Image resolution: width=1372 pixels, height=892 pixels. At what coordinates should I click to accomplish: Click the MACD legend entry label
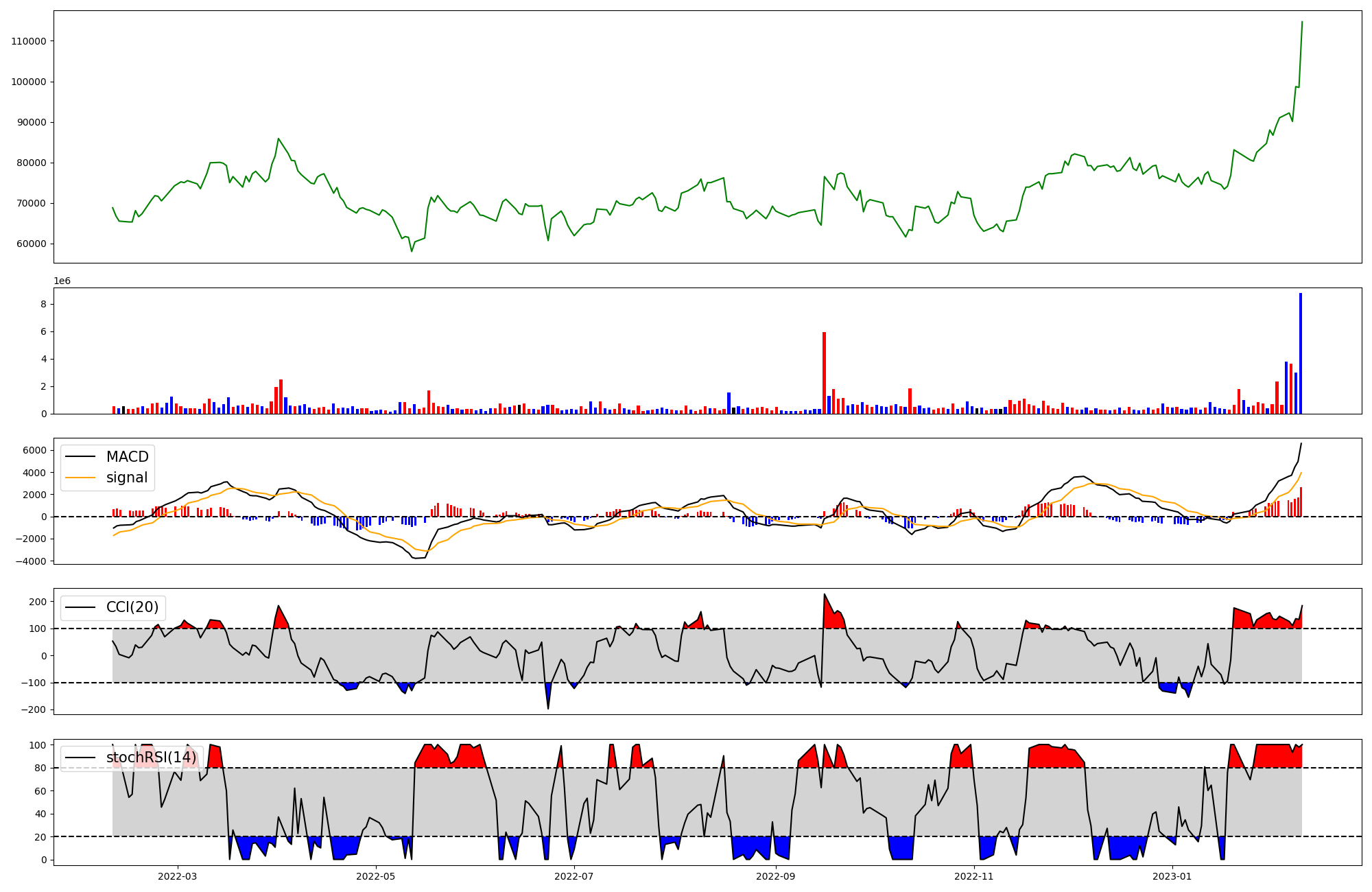click(127, 457)
